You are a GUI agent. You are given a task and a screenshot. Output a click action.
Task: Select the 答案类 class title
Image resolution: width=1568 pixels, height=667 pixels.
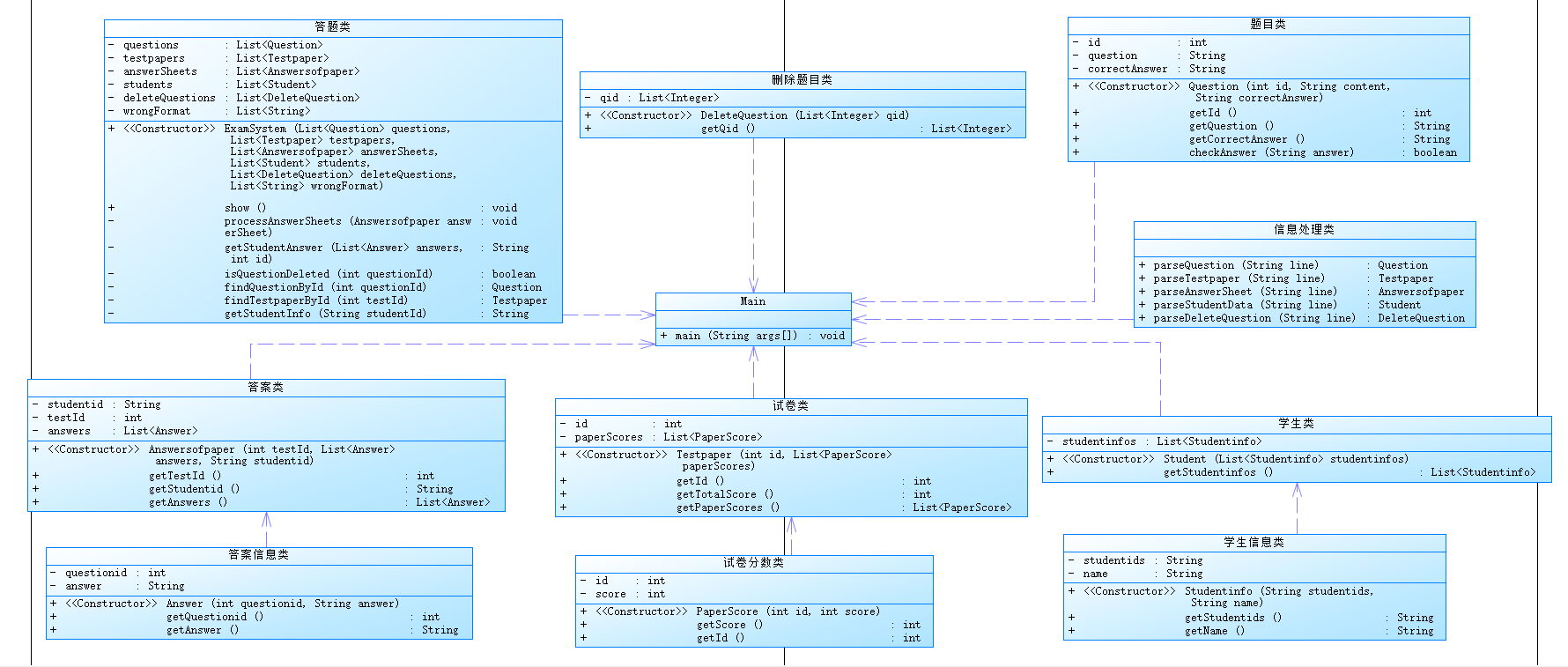tap(266, 387)
